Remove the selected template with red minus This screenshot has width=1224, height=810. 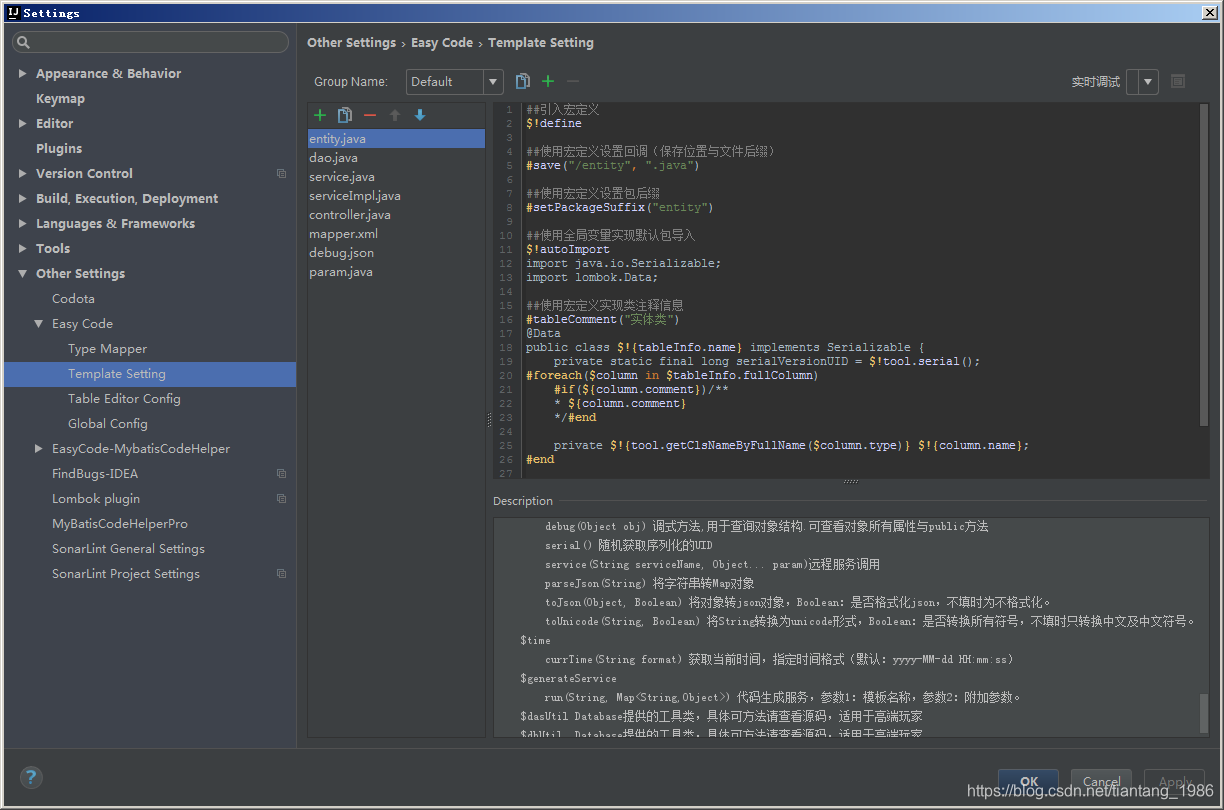click(x=370, y=115)
